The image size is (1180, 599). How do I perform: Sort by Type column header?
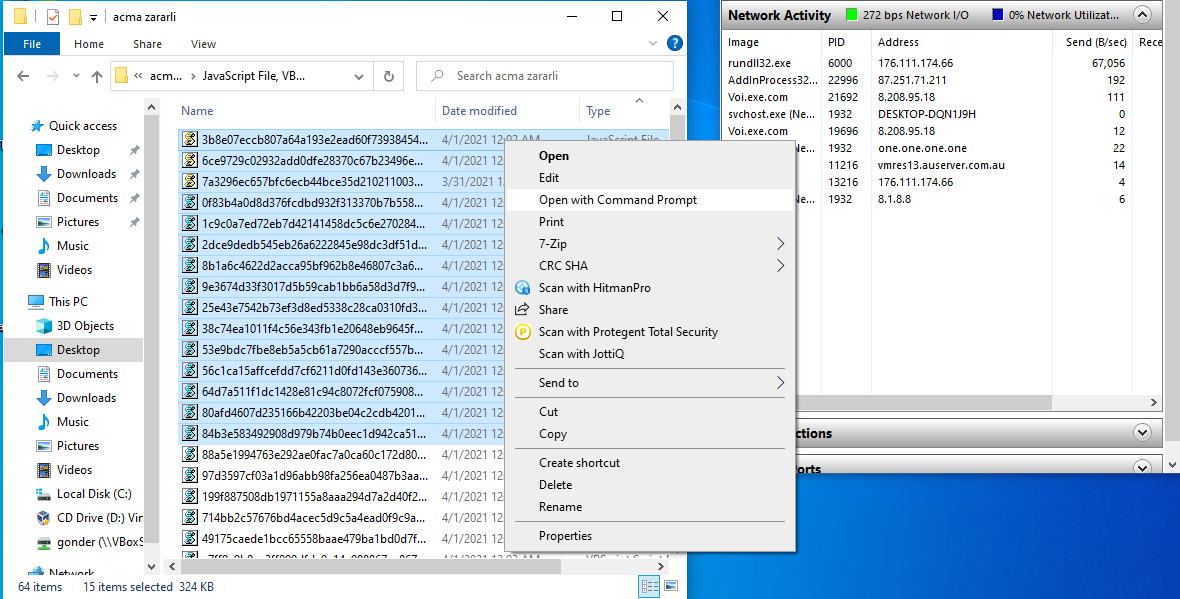click(x=598, y=111)
